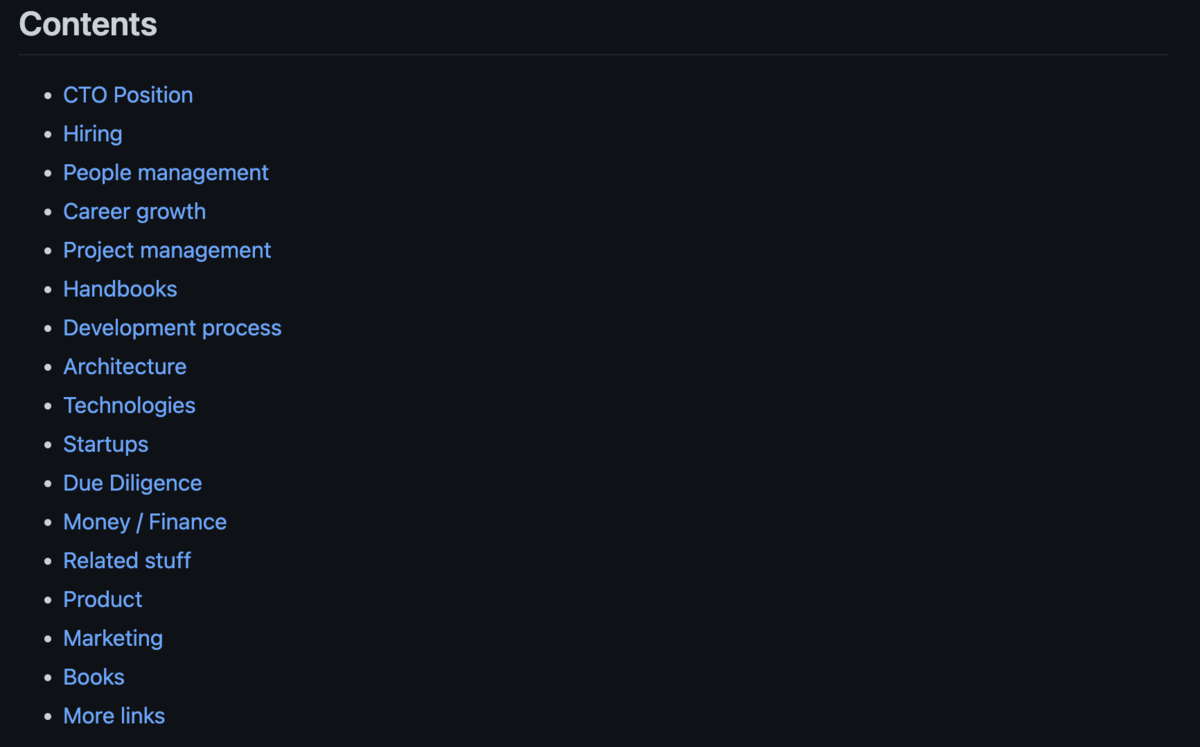Navigate to the Startups section
Screen dimensions: 1200x747
(105, 444)
